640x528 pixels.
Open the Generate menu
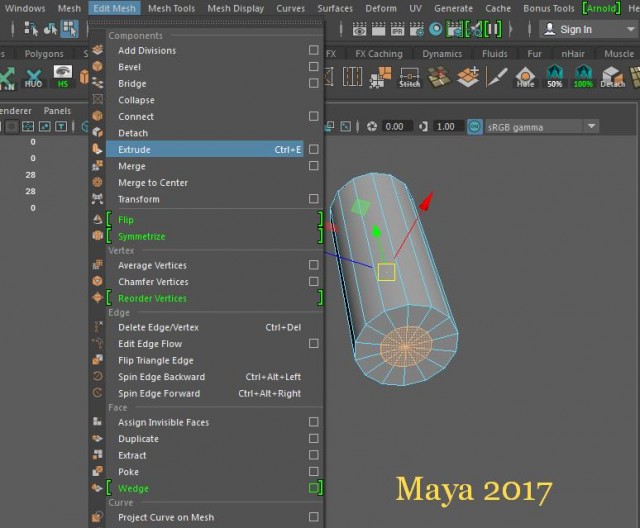pyautogui.click(x=453, y=8)
